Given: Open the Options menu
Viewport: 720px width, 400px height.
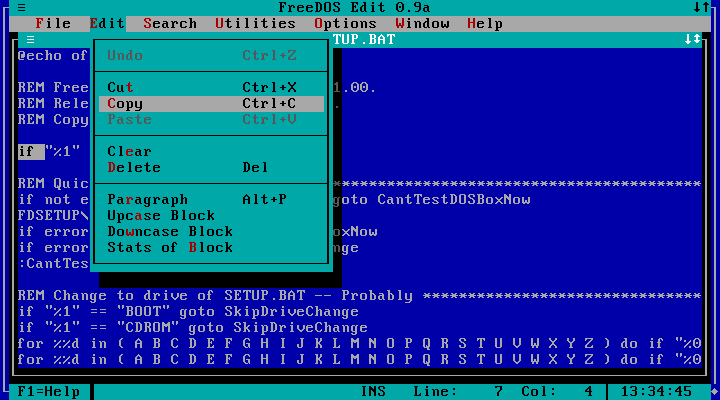Looking at the screenshot, I should (345, 23).
